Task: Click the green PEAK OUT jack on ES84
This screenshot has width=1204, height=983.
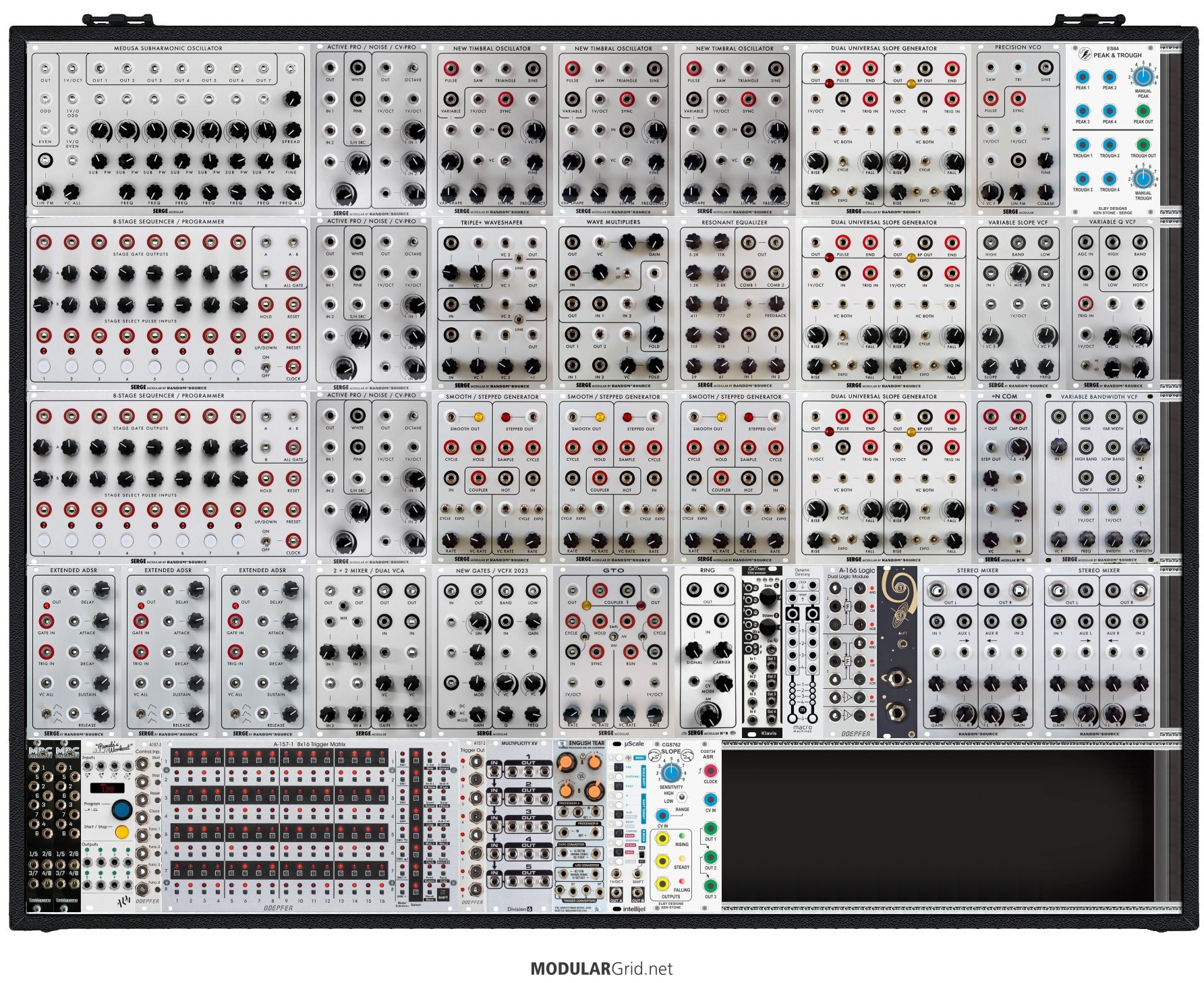Action: [1143, 111]
